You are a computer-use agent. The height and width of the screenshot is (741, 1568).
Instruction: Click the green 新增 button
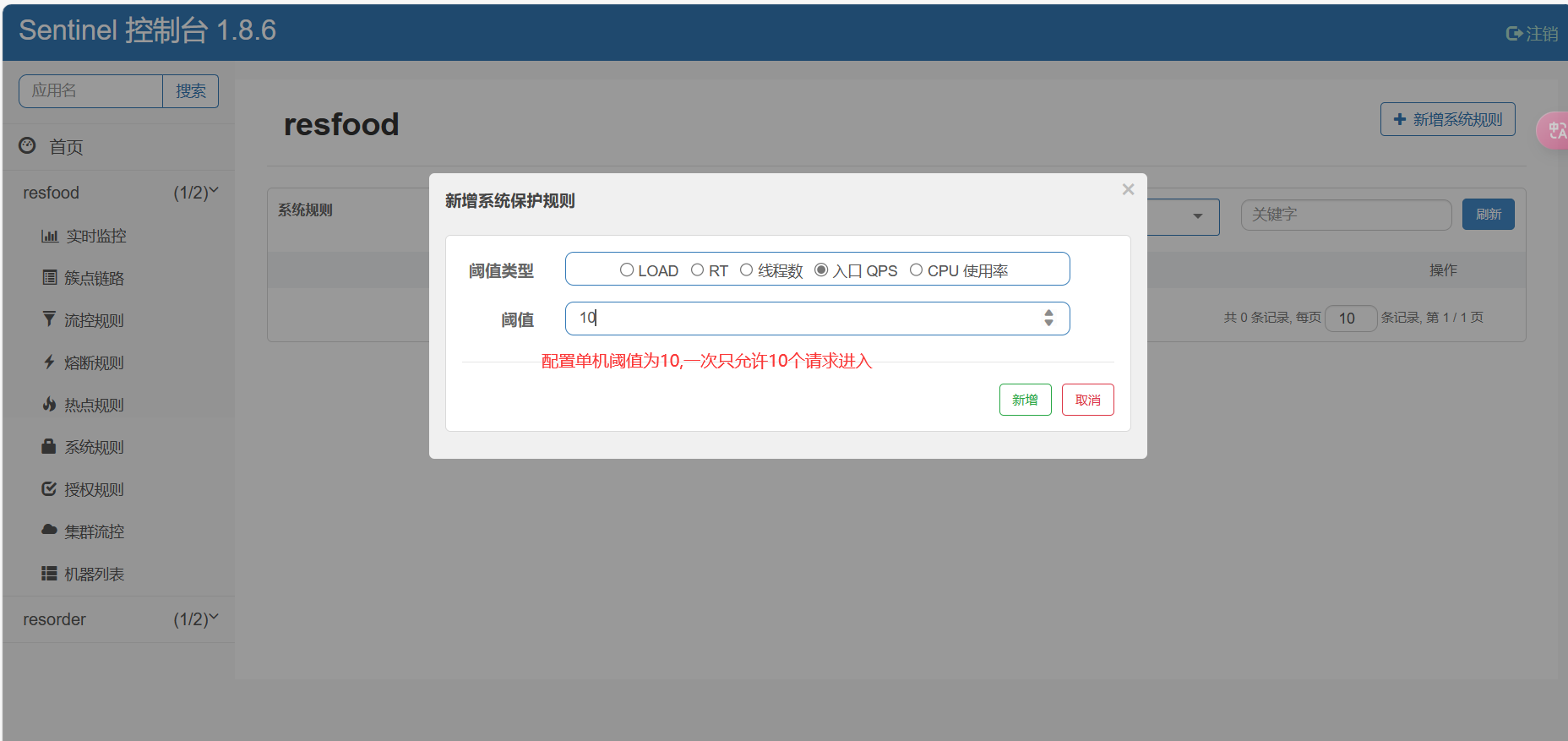coord(1025,400)
